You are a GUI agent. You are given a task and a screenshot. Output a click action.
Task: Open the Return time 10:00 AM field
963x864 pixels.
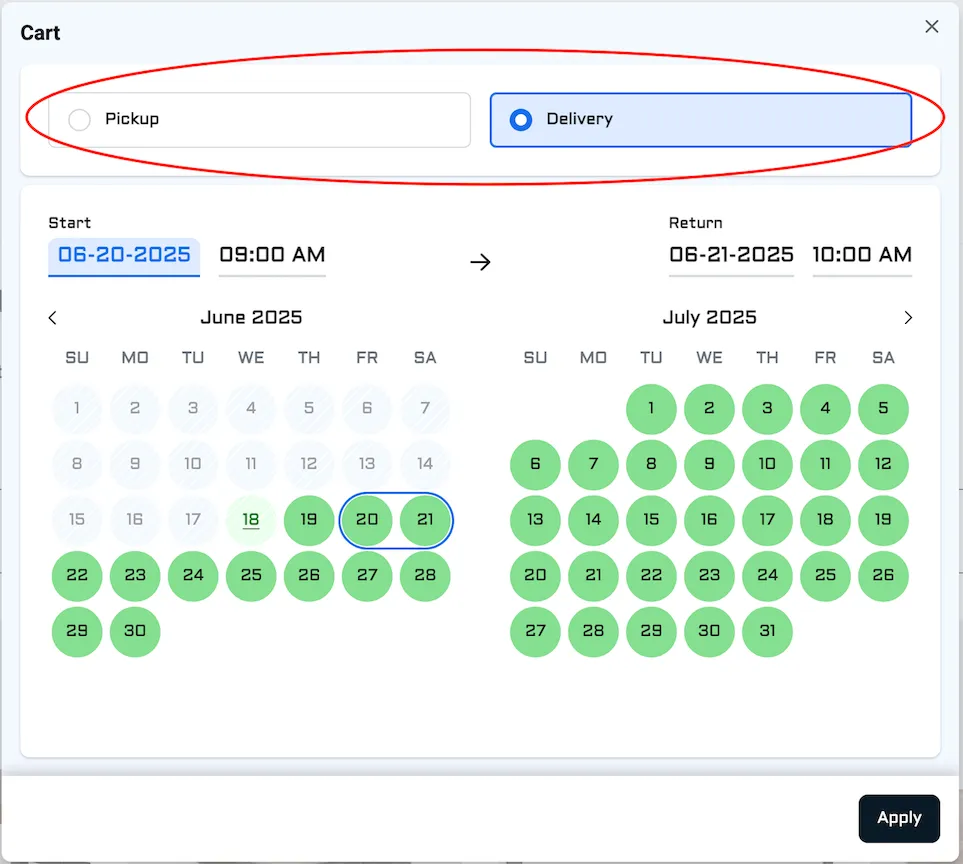click(x=862, y=255)
